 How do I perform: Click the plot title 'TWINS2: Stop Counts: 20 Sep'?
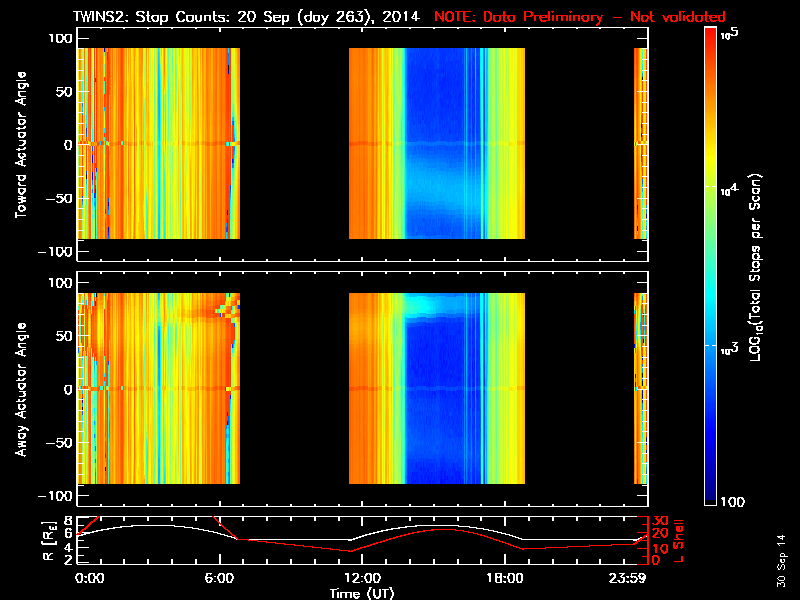pyautogui.click(x=182, y=17)
